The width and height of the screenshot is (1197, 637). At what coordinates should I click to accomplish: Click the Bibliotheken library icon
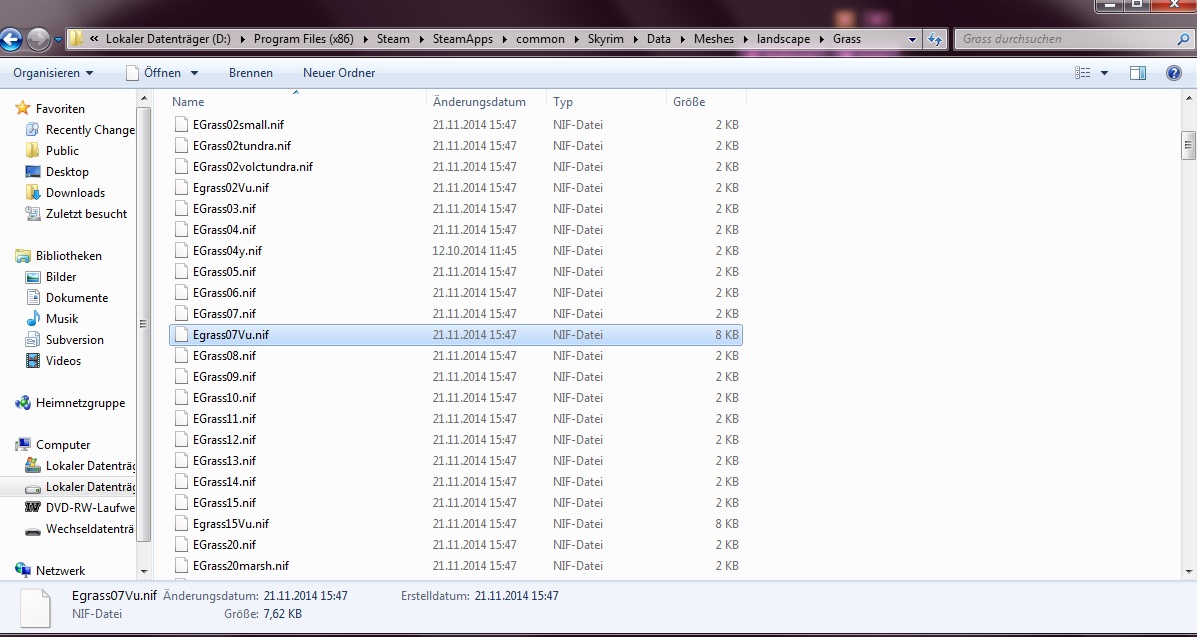(23, 256)
